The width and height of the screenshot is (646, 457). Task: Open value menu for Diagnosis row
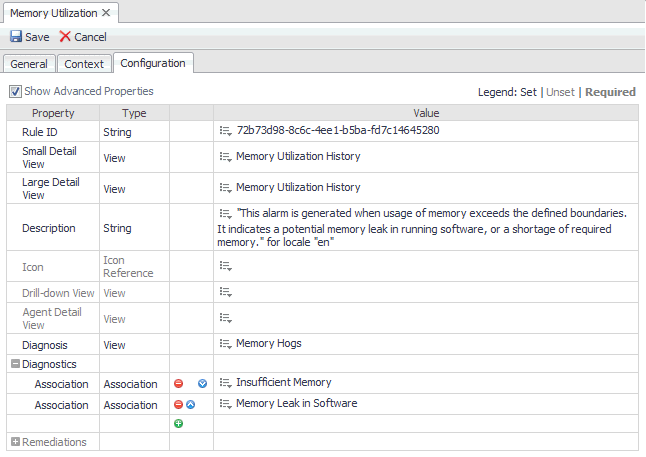(x=225, y=344)
